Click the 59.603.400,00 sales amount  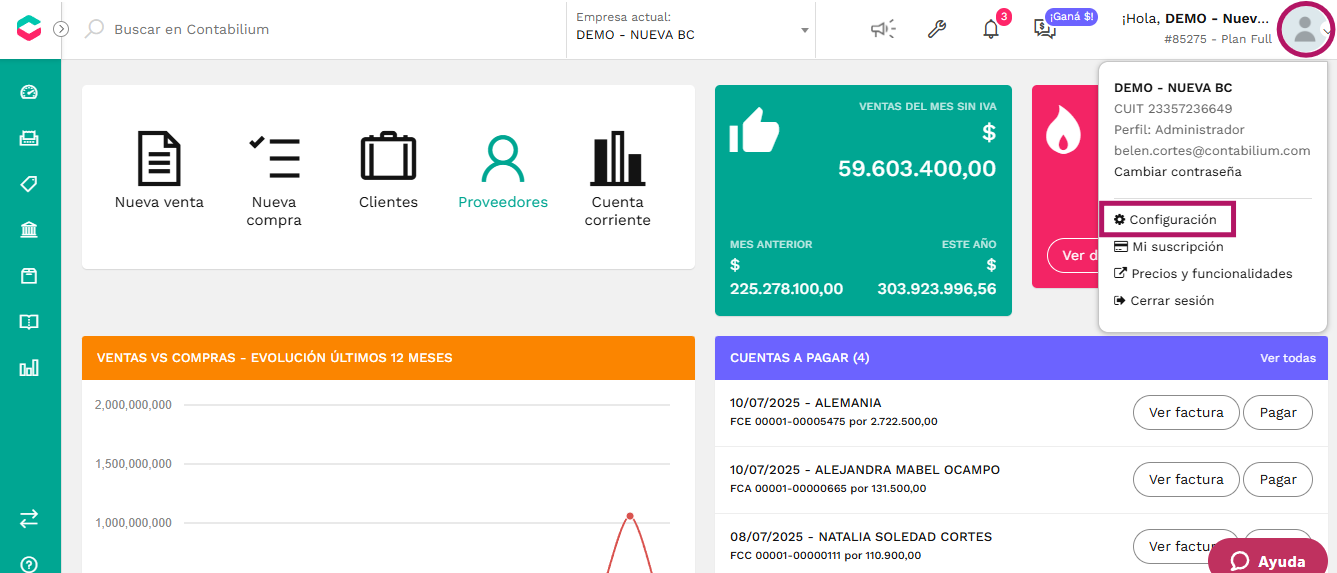point(917,169)
